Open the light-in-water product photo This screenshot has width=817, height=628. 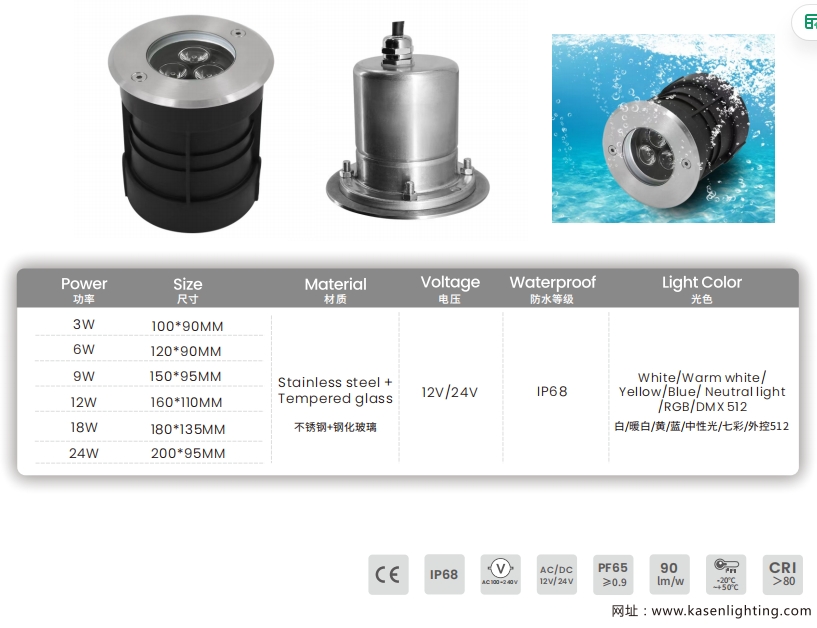pos(663,128)
